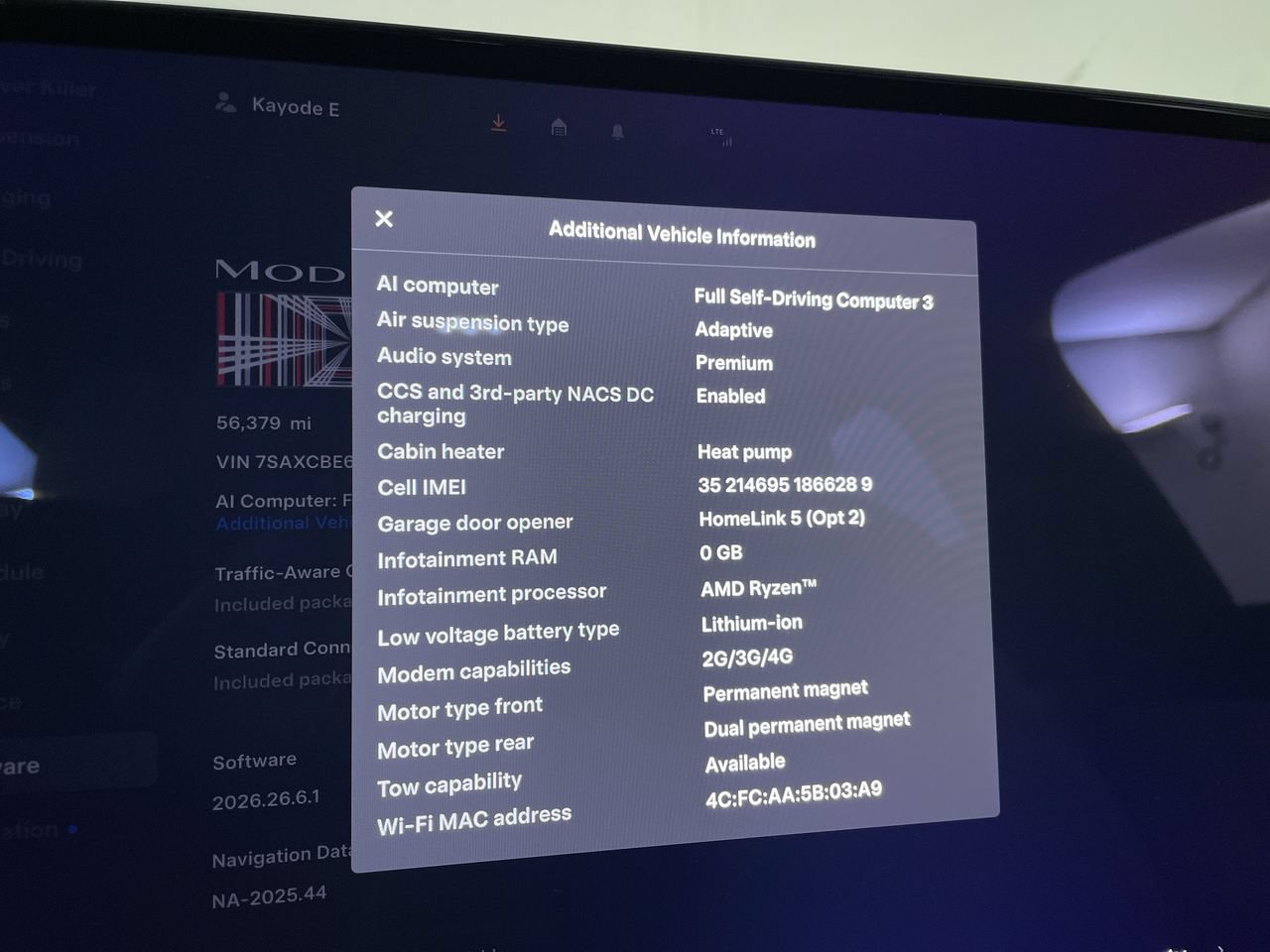Select the 'Premium' audio system value
This screenshot has height=952, width=1270.
coord(734,363)
